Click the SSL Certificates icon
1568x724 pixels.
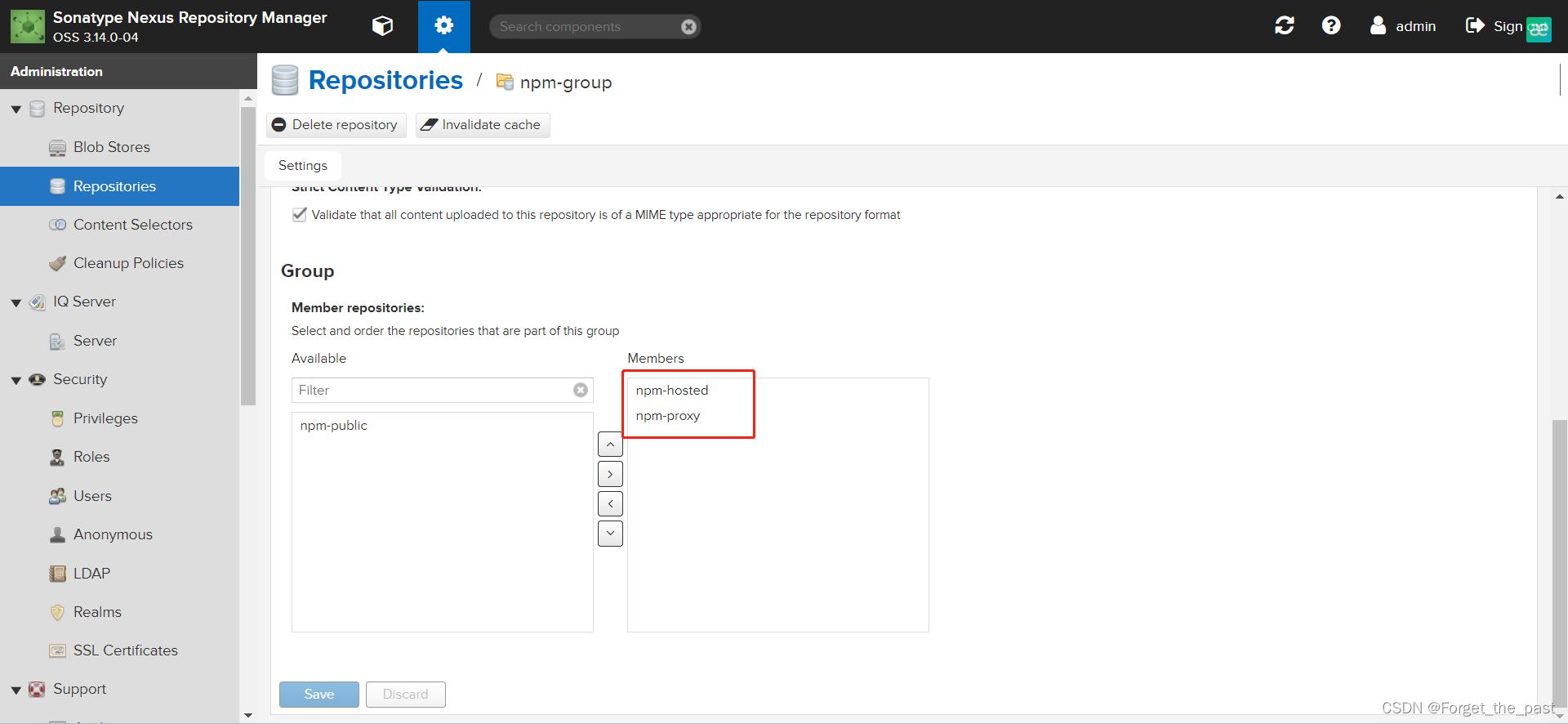pyautogui.click(x=57, y=651)
